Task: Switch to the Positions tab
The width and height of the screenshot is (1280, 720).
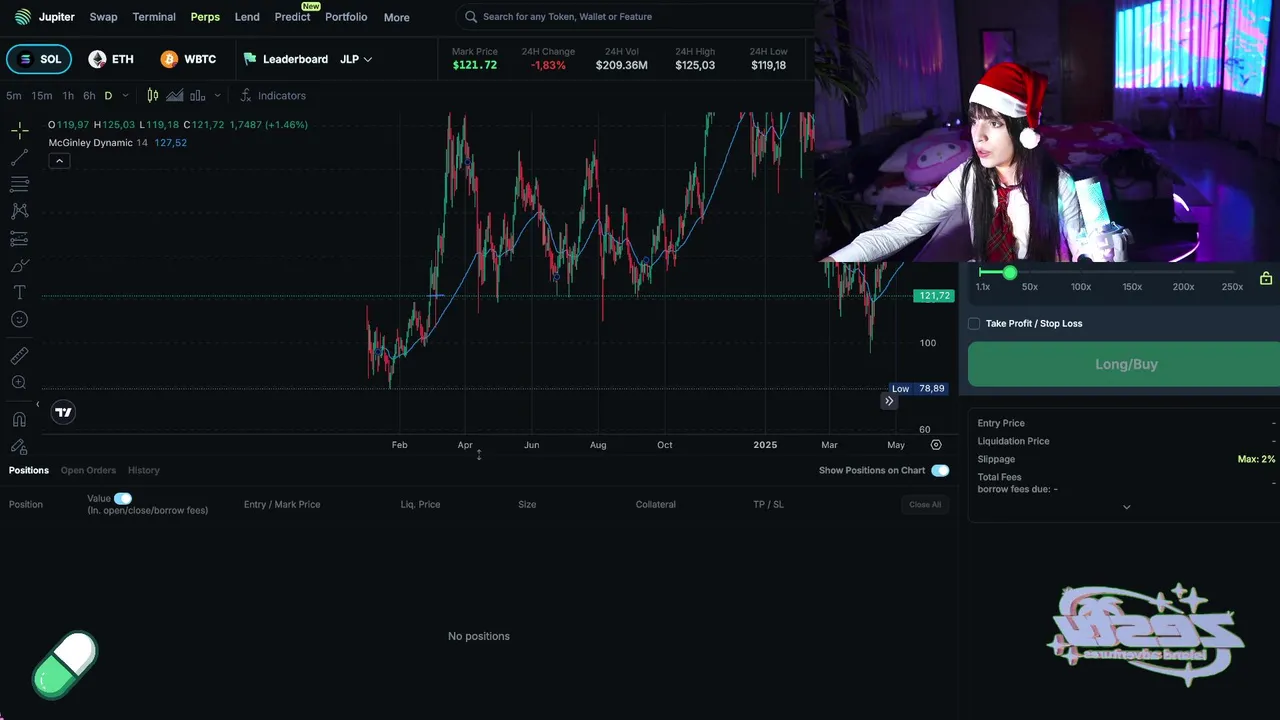Action: 29,470
